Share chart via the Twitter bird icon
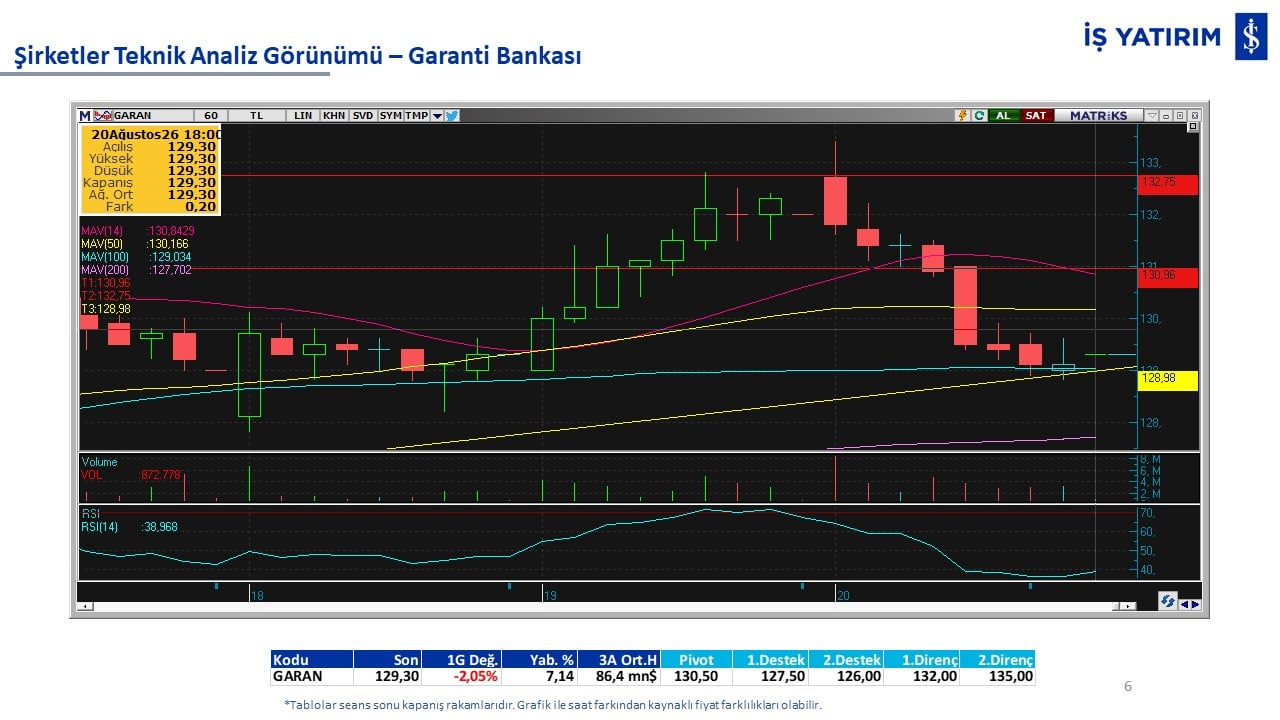Viewport: 1280px width, 720px height. pyautogui.click(x=452, y=115)
